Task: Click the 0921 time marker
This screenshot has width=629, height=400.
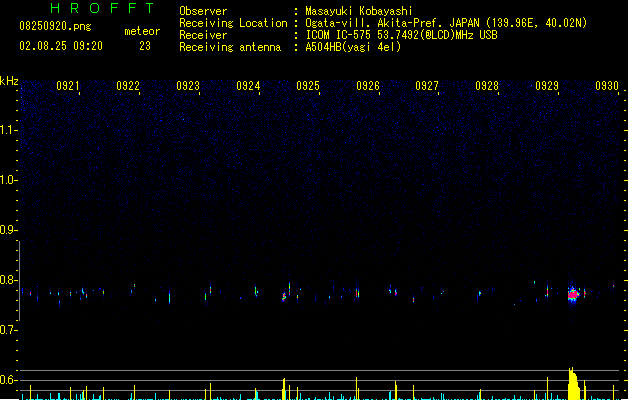Action: (68, 86)
